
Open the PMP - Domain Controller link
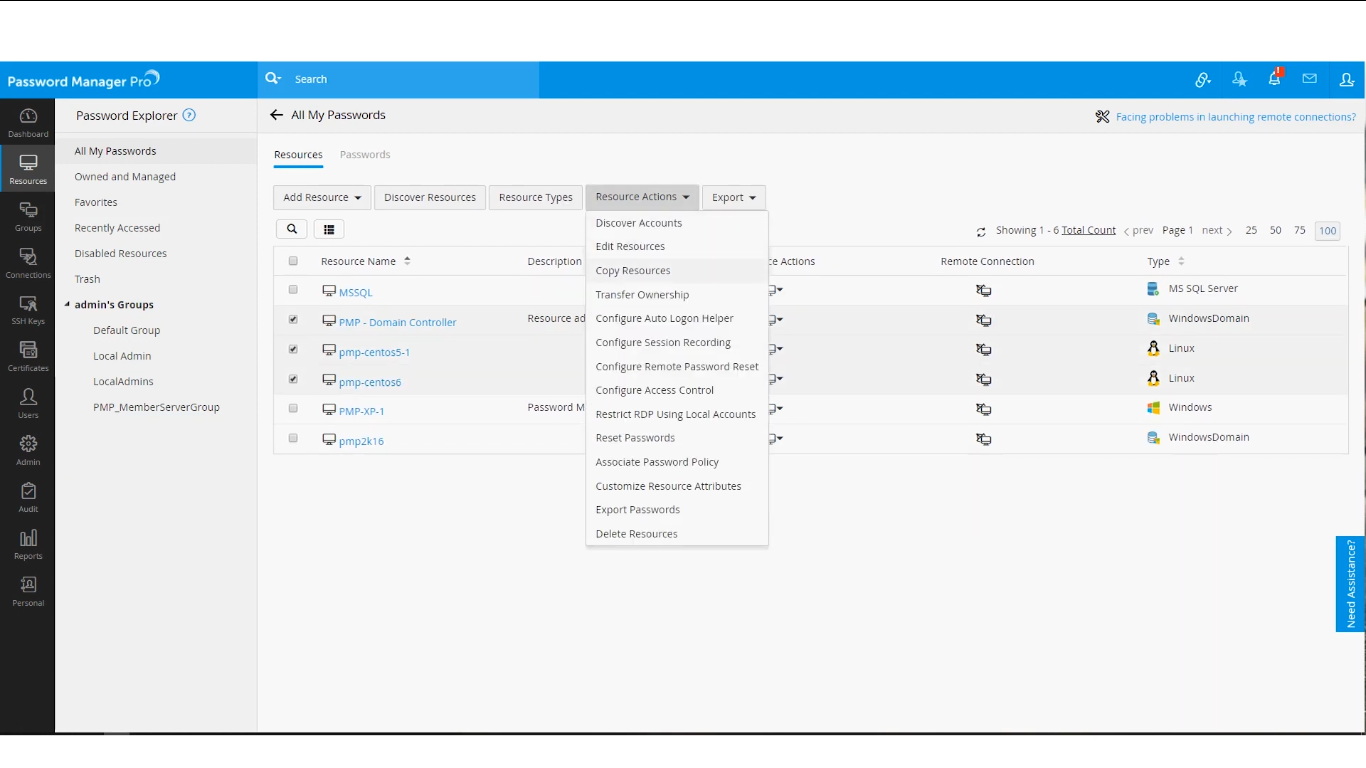tap(397, 322)
